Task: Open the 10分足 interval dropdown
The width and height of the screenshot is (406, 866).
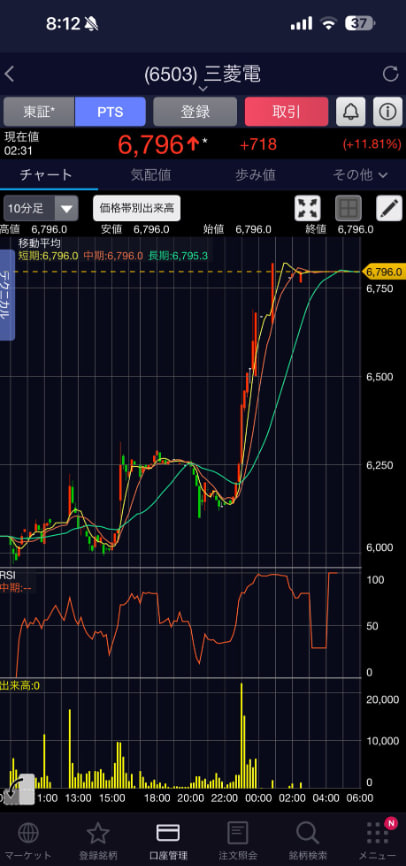Action: tap(41, 208)
